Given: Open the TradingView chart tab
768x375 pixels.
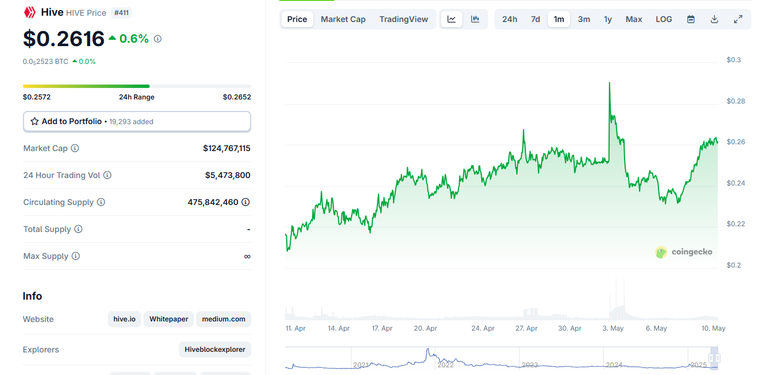Looking at the screenshot, I should click(404, 19).
